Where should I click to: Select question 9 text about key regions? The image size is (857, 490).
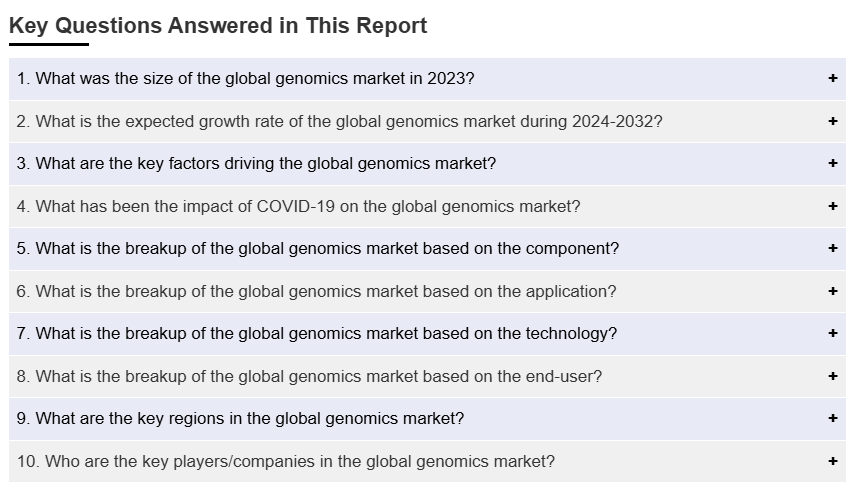(240, 418)
